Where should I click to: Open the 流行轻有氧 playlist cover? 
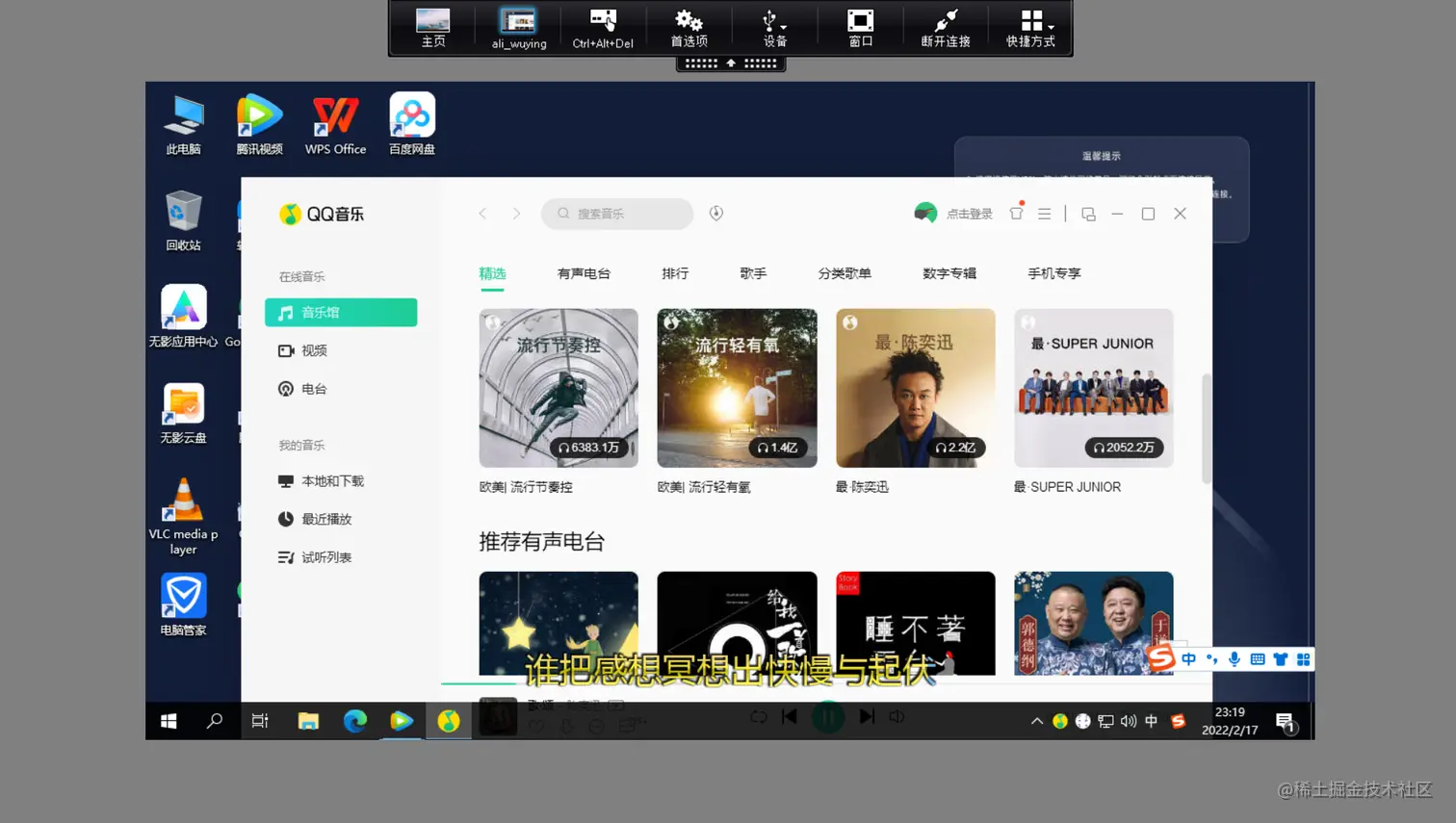[737, 388]
